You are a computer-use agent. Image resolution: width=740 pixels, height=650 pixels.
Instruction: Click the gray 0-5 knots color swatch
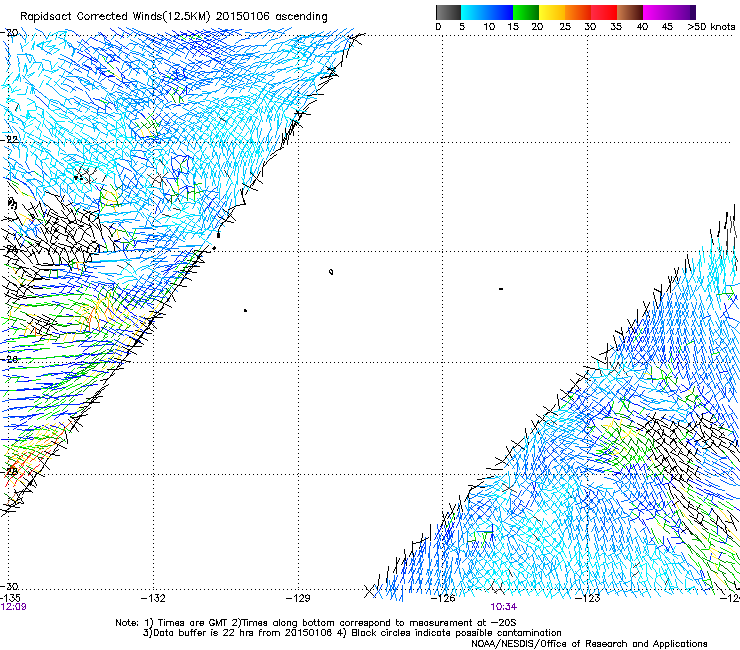(x=448, y=12)
